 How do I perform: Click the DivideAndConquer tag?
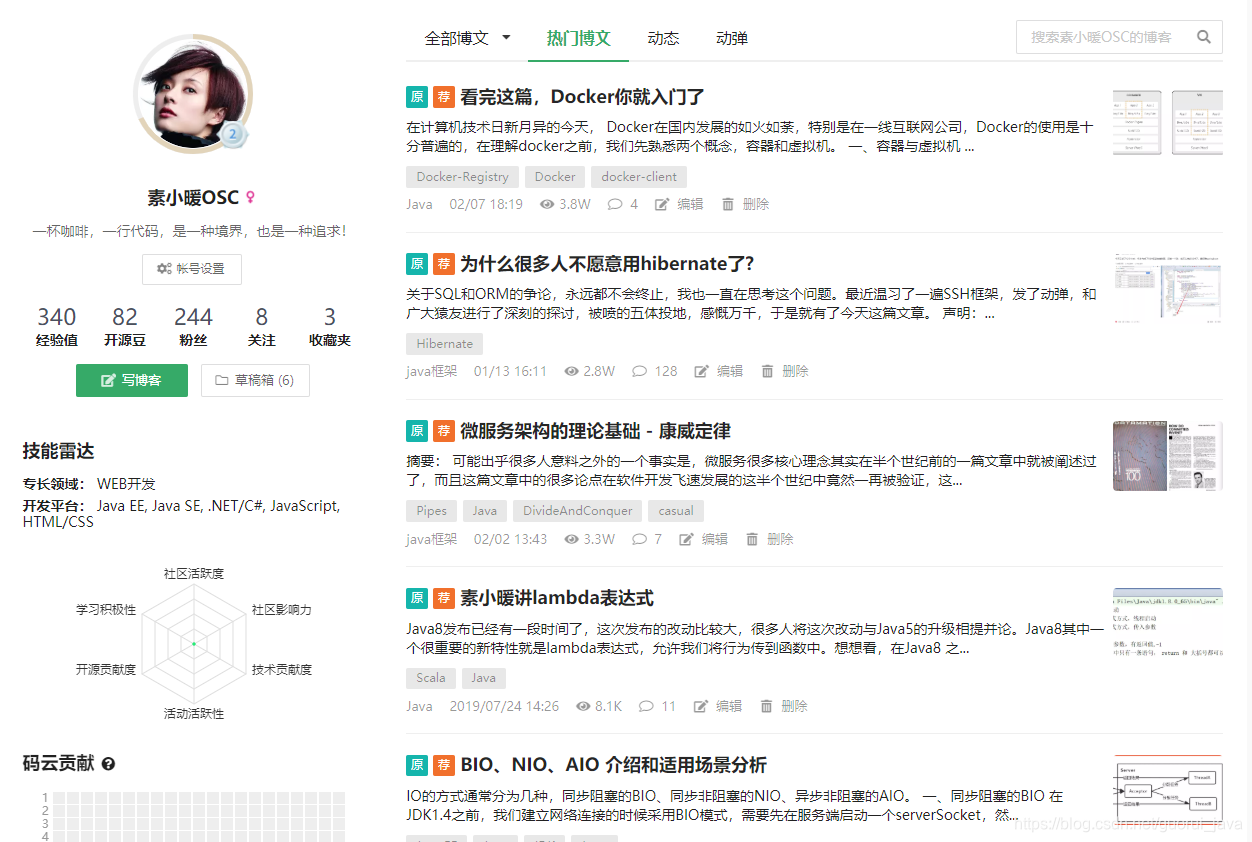pyautogui.click(x=577, y=511)
